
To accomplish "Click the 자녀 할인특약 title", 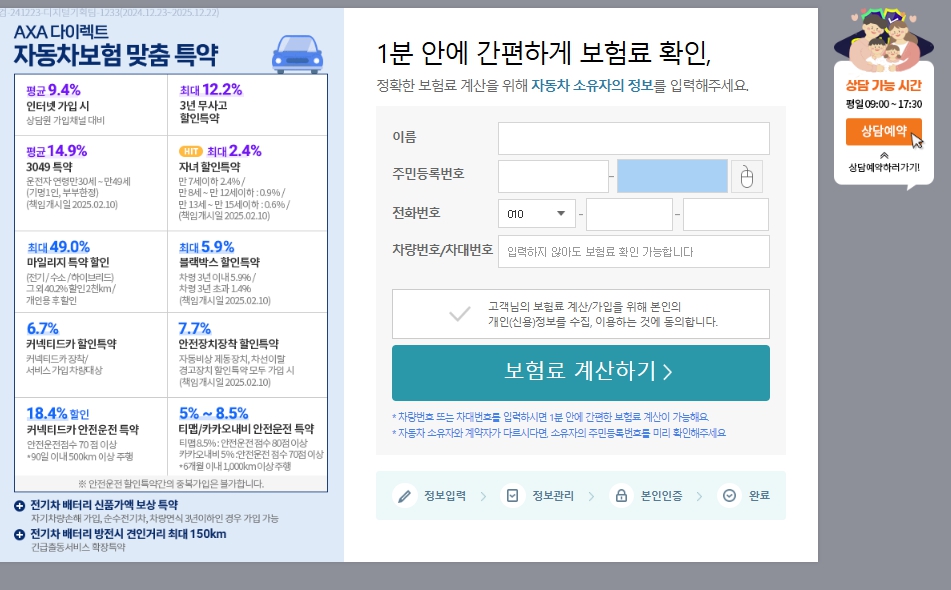I will [x=209, y=167].
